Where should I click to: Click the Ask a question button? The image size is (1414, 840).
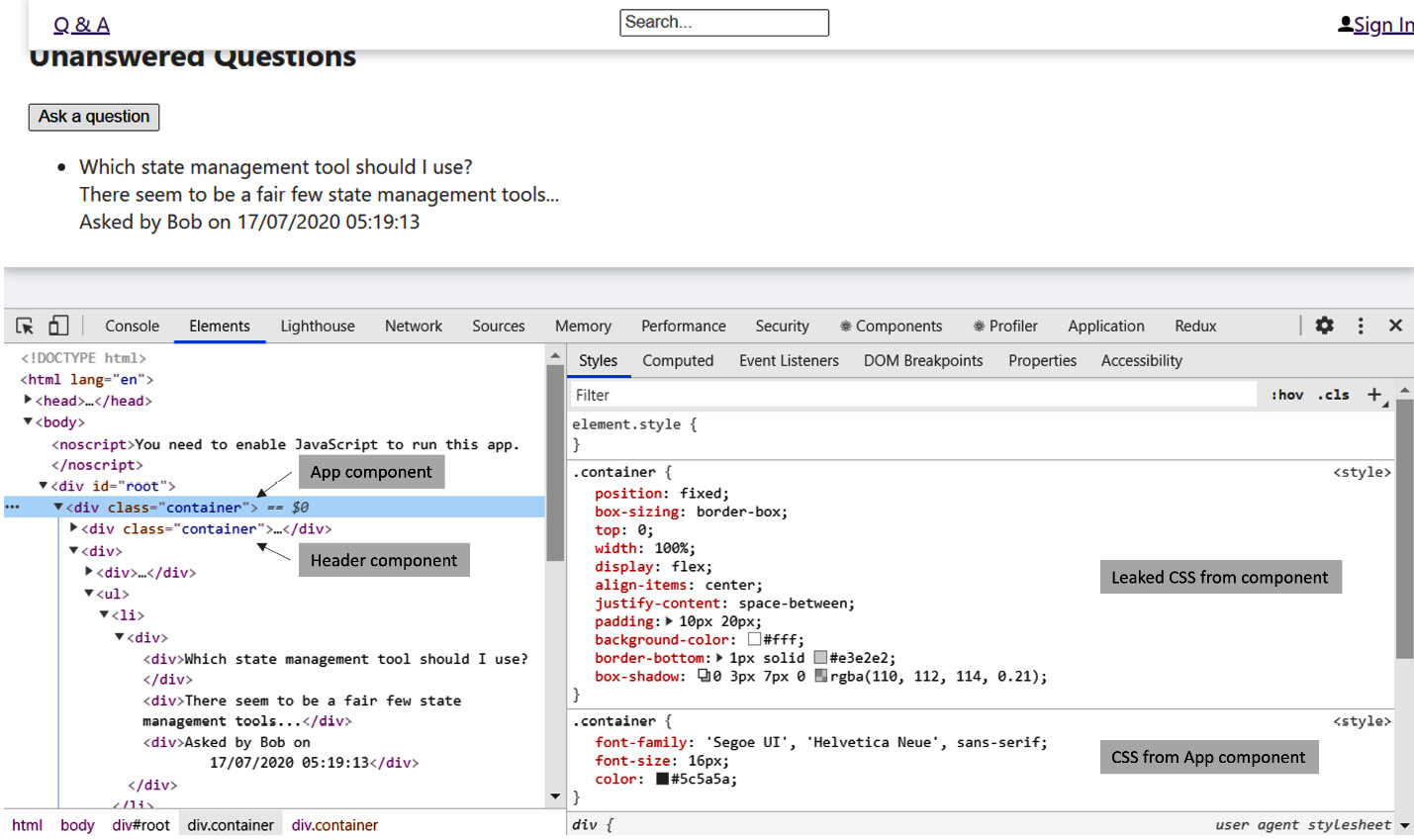(x=93, y=117)
